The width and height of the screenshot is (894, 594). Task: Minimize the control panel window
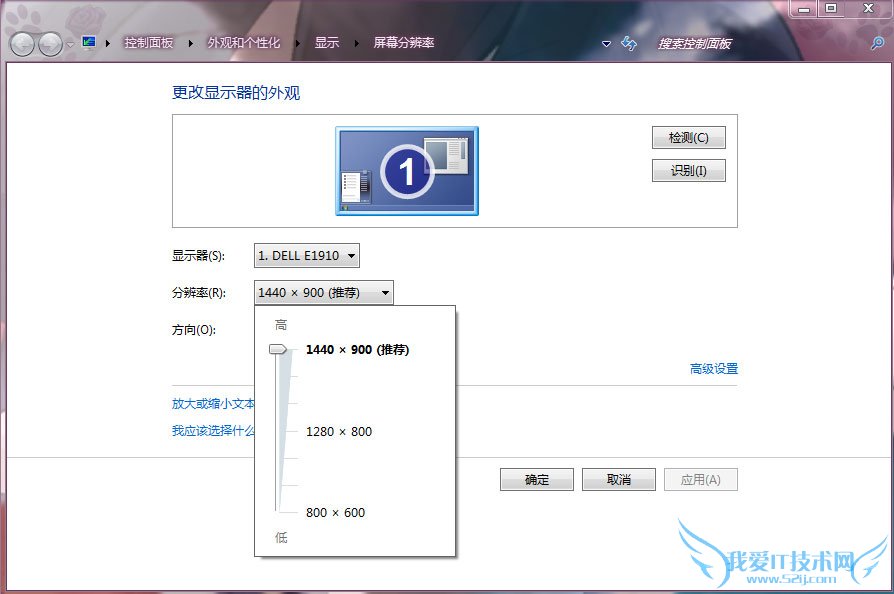804,9
